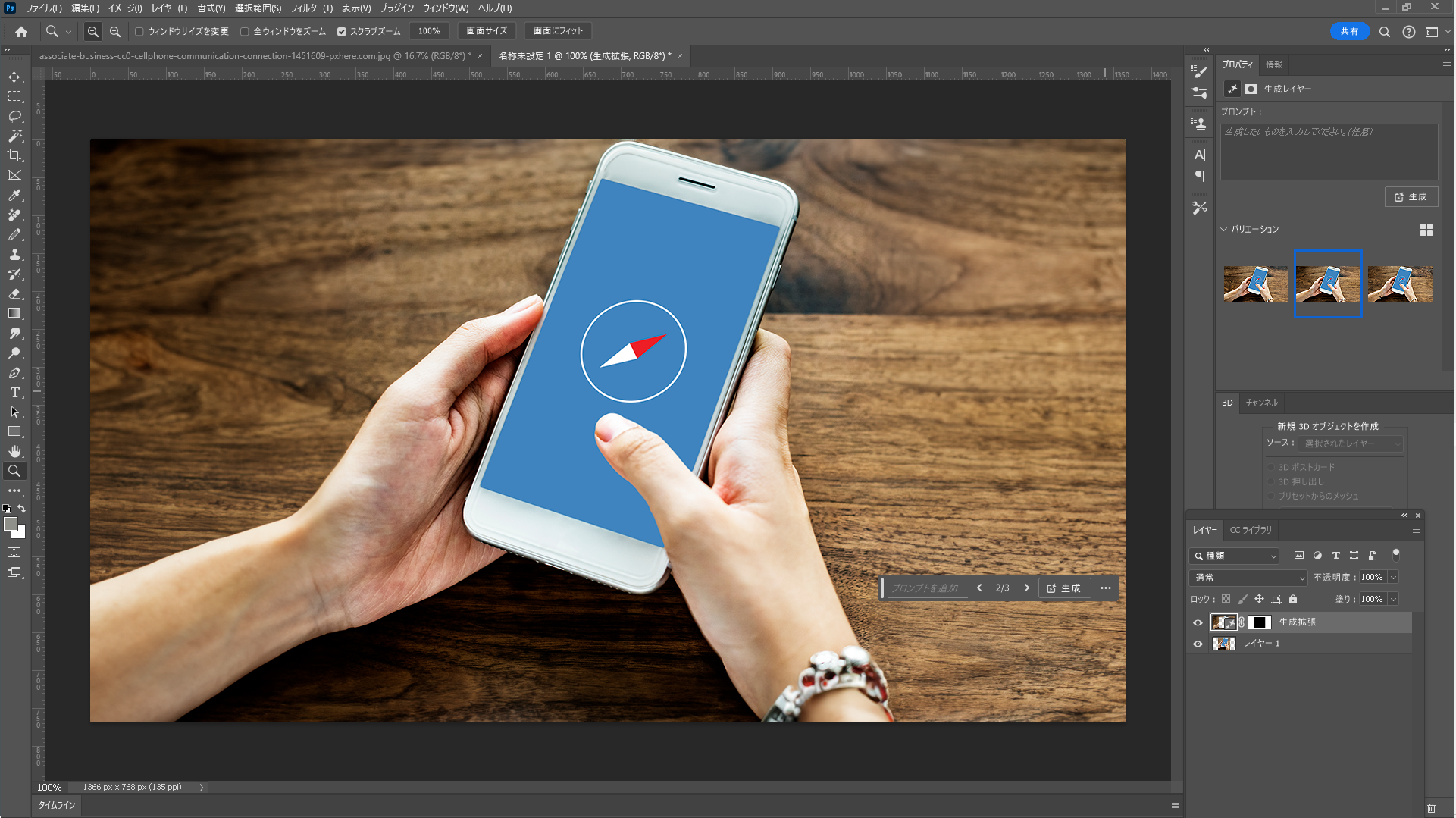Click the foreground color swatch

pyautogui.click(x=11, y=524)
